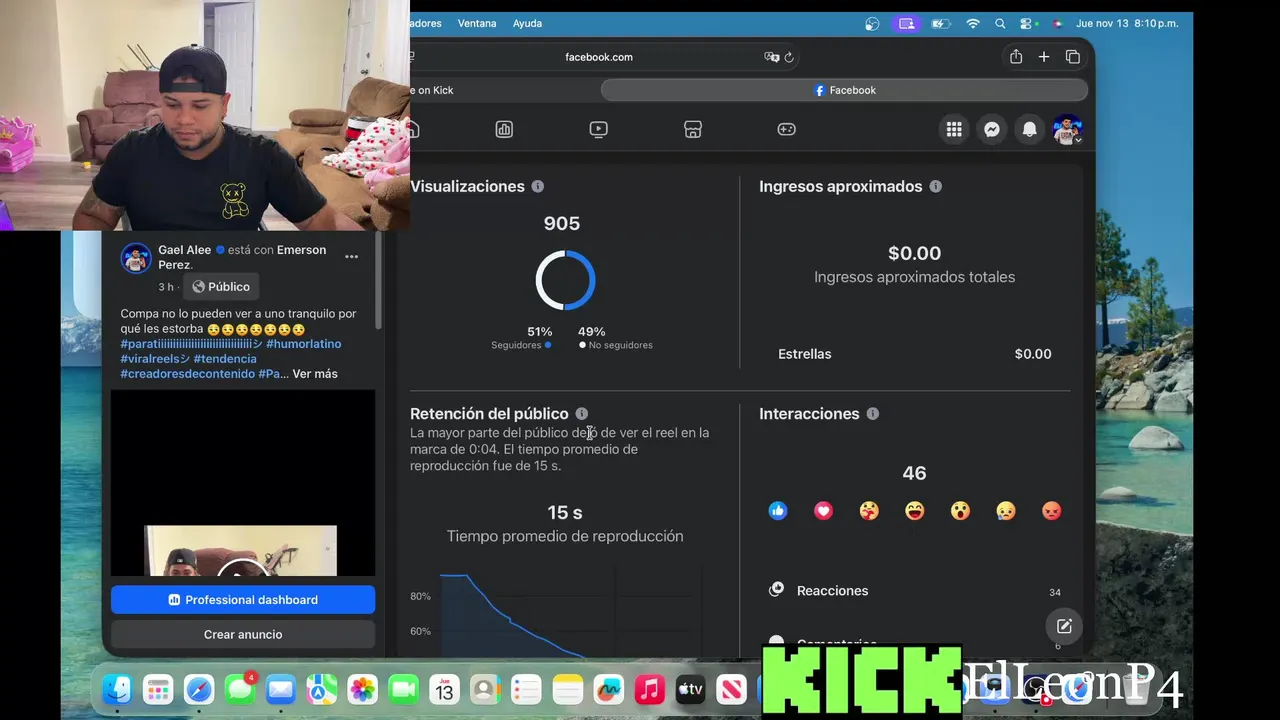1280x720 pixels.
Task: Open Launchpad from the Dock
Action: 158,689
